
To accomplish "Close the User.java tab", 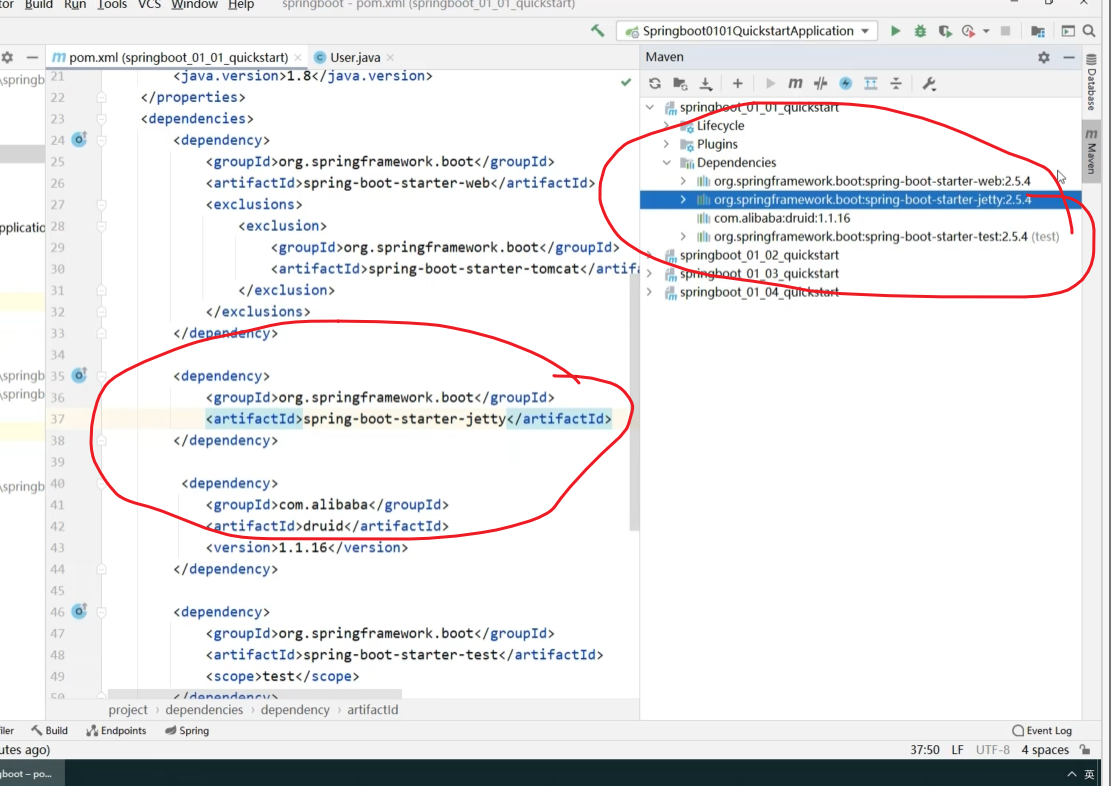I will tap(390, 57).
